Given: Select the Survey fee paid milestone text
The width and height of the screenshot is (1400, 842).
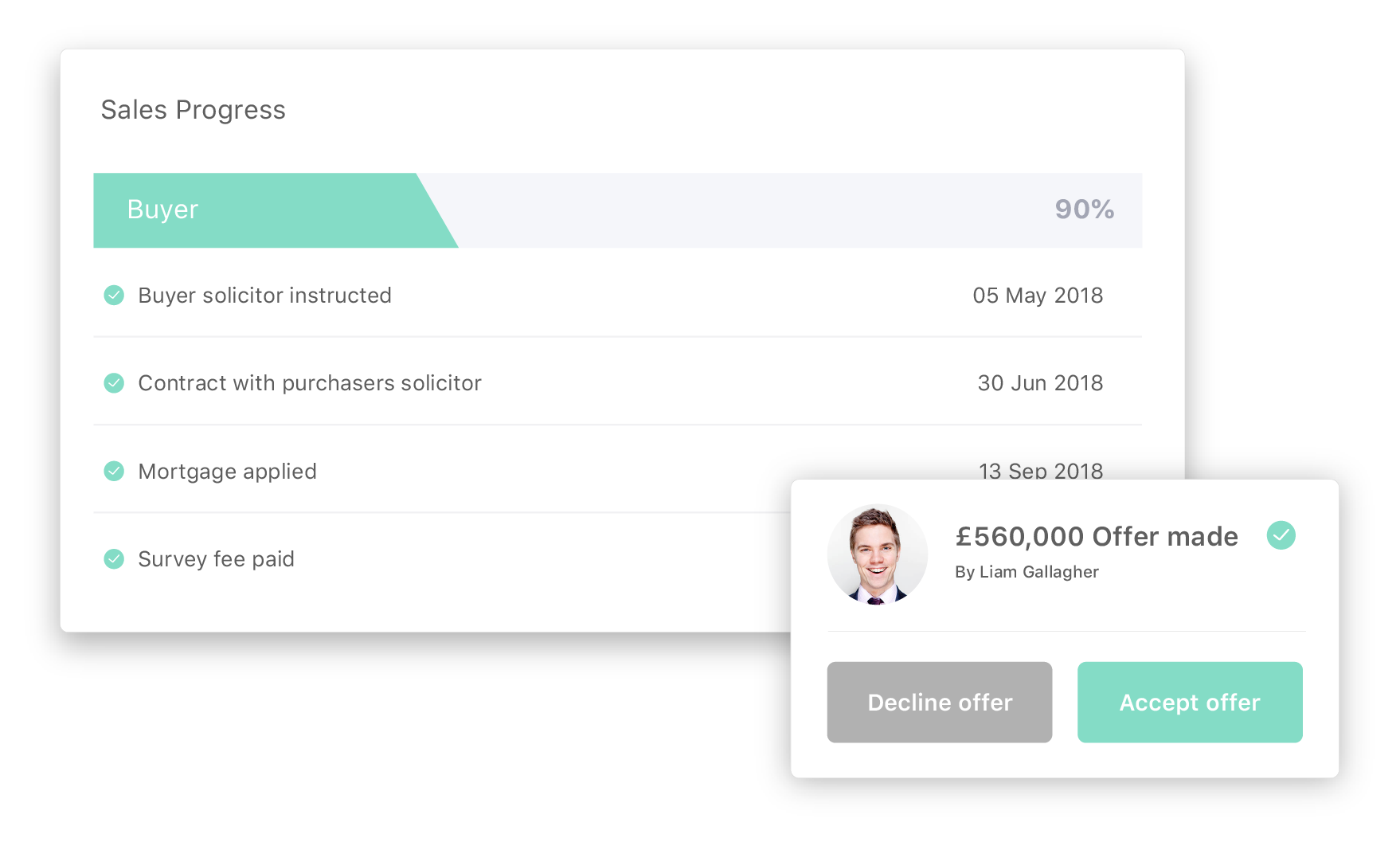Looking at the screenshot, I should click(216, 559).
